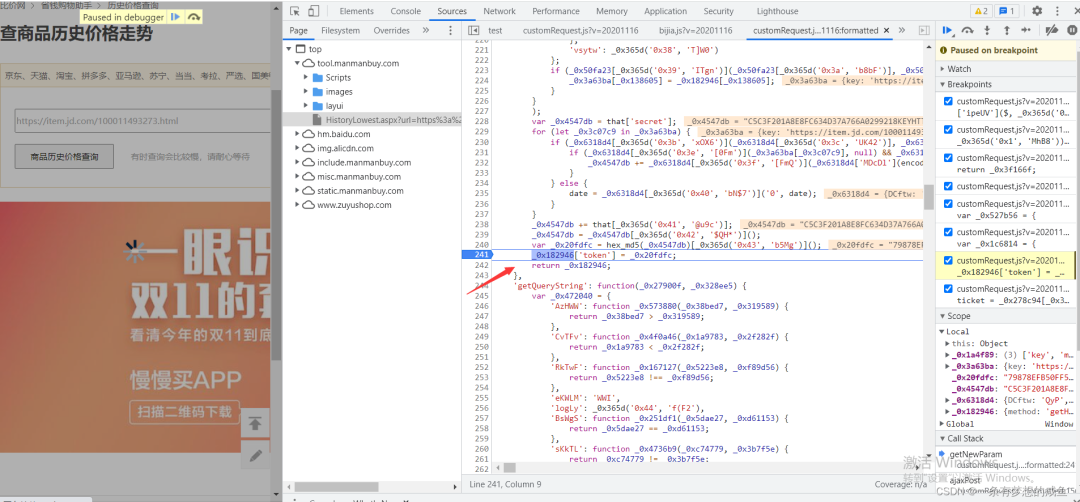Resume from the Paused in debugger overlay

point(176,17)
